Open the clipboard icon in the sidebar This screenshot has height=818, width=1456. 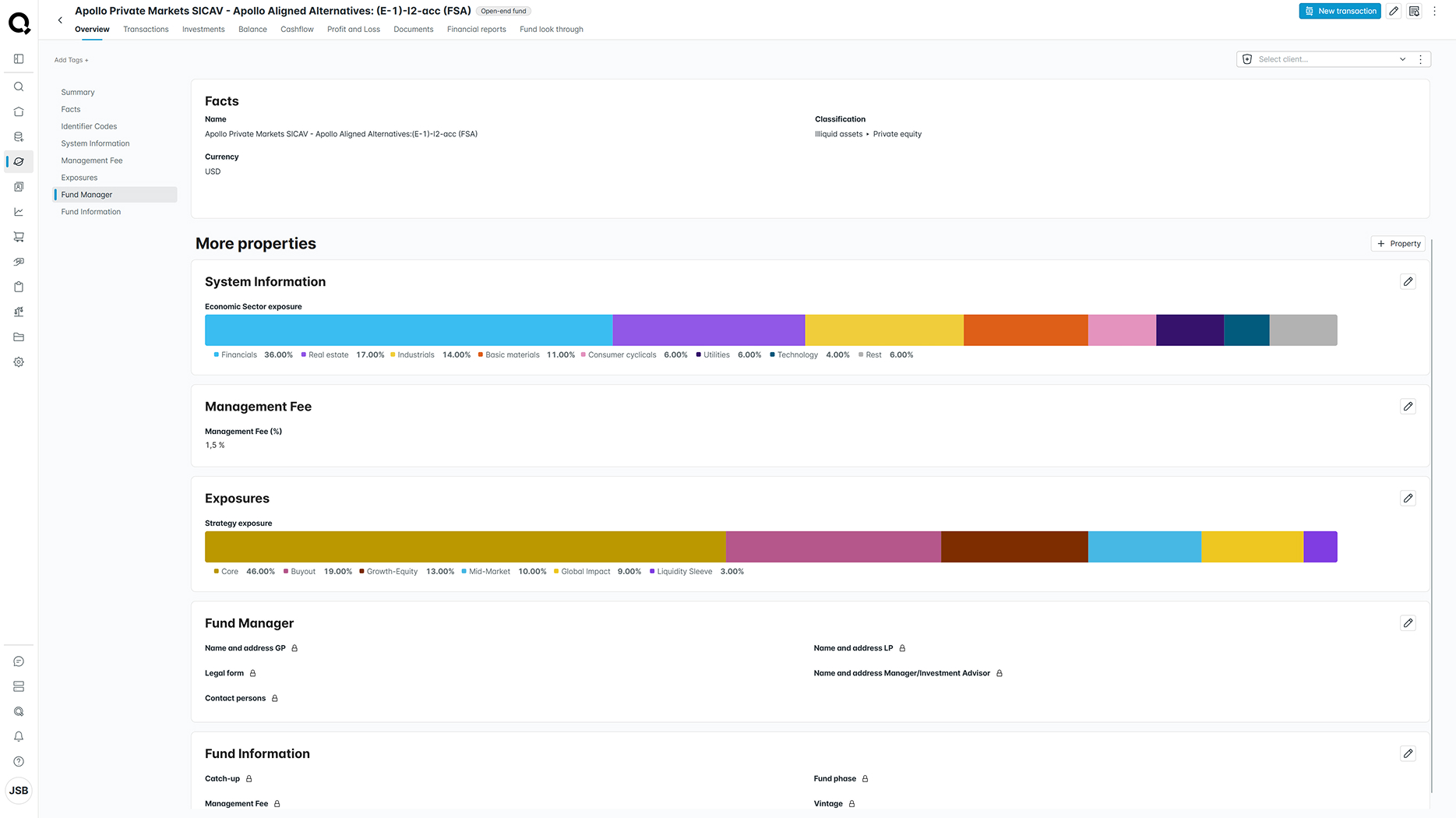(x=19, y=287)
